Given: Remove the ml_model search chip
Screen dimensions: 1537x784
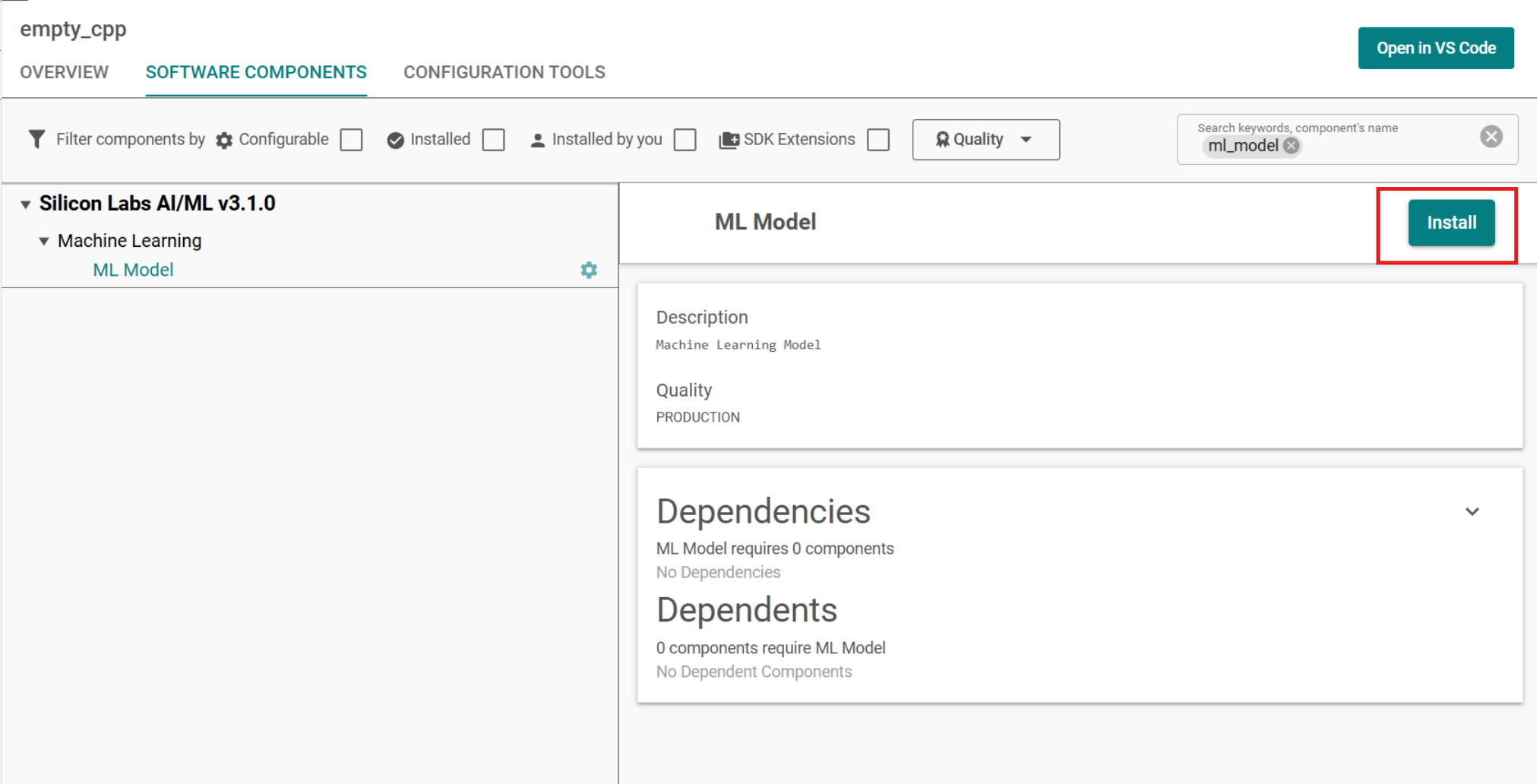Looking at the screenshot, I should coord(1291,146).
